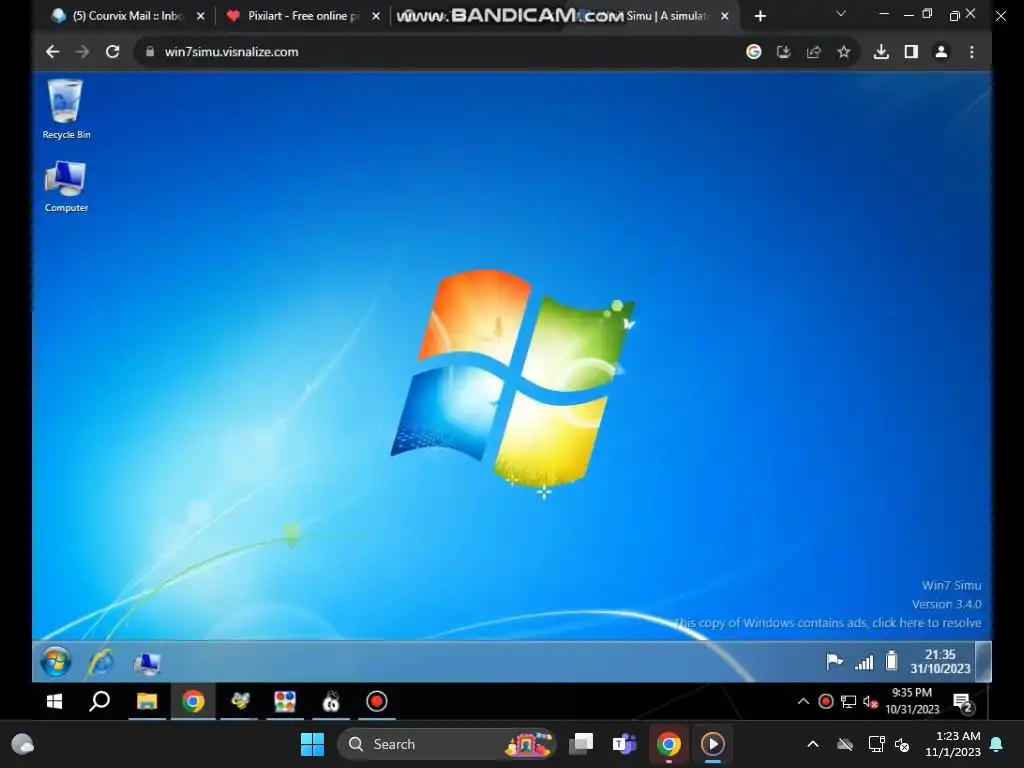The height and width of the screenshot is (768, 1024).
Task: Toggle Chrome side panel
Action: point(911,52)
